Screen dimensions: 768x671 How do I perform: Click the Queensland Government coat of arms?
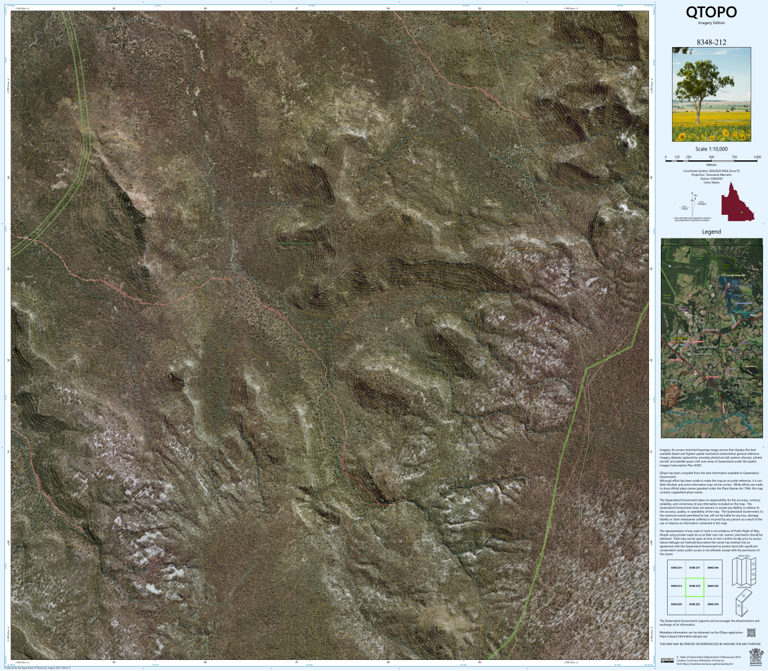pyautogui.click(x=756, y=657)
